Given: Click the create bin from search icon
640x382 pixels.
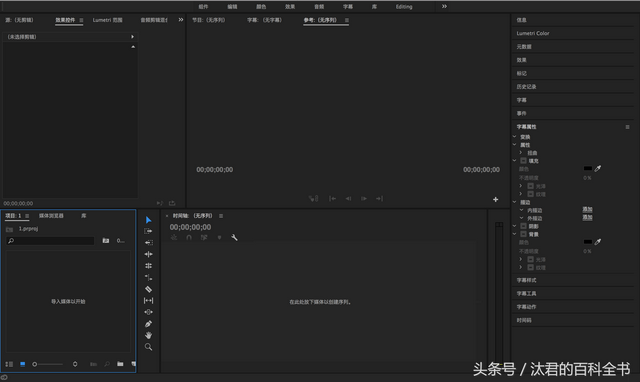Looking at the screenshot, I should (x=106, y=240).
